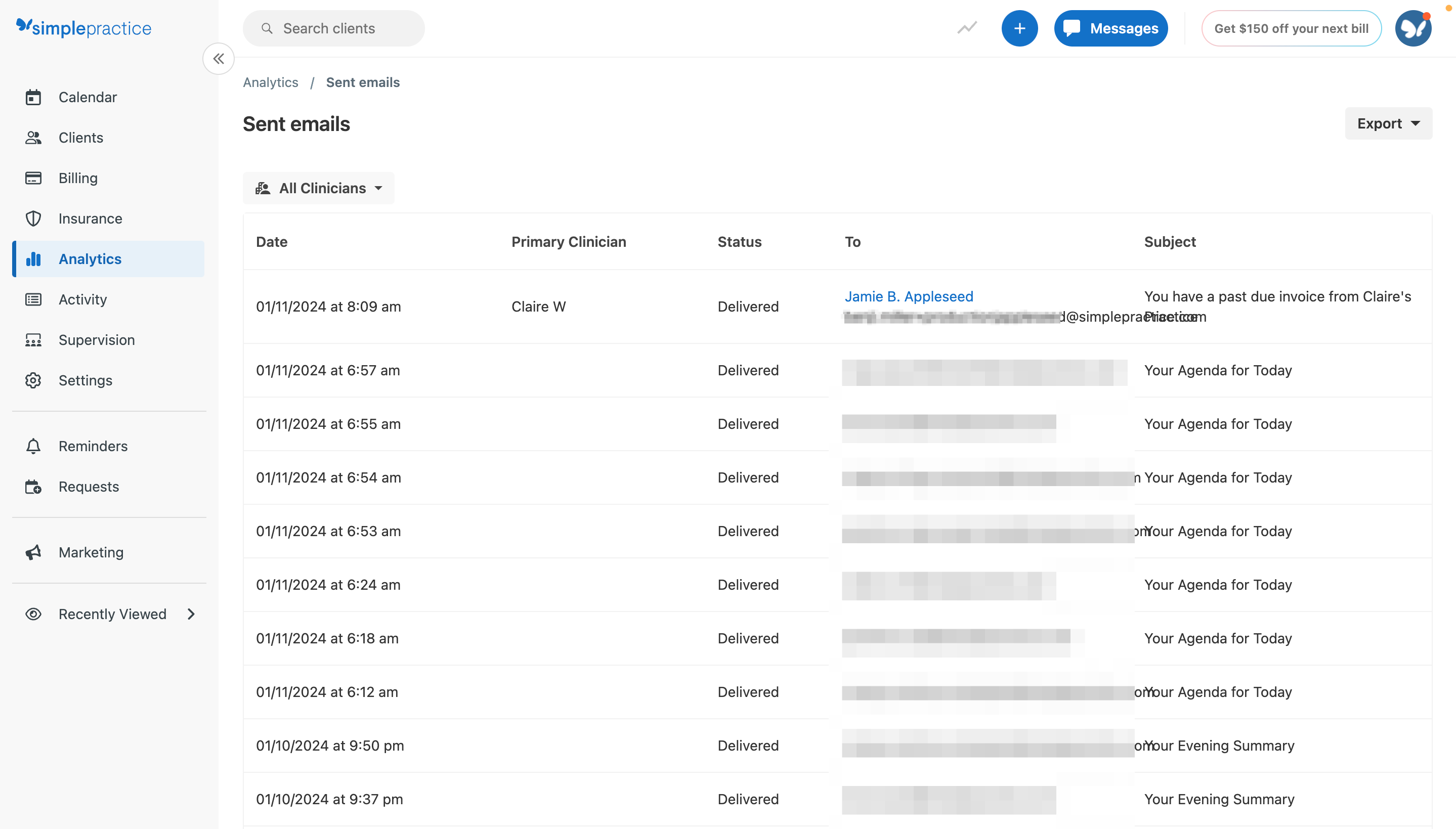1456x829 pixels.
Task: Open Requests in the sidebar
Action: pos(108,487)
